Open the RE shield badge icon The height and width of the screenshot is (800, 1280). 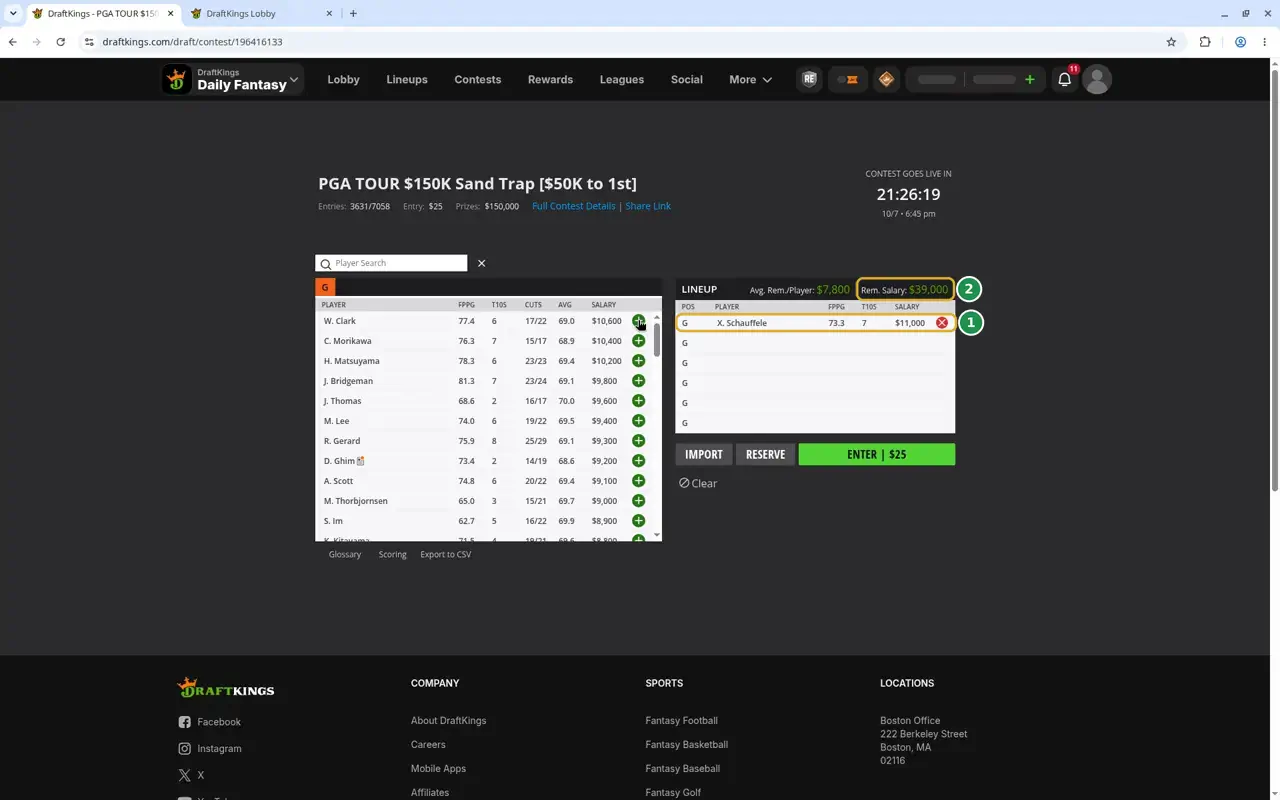809,80
